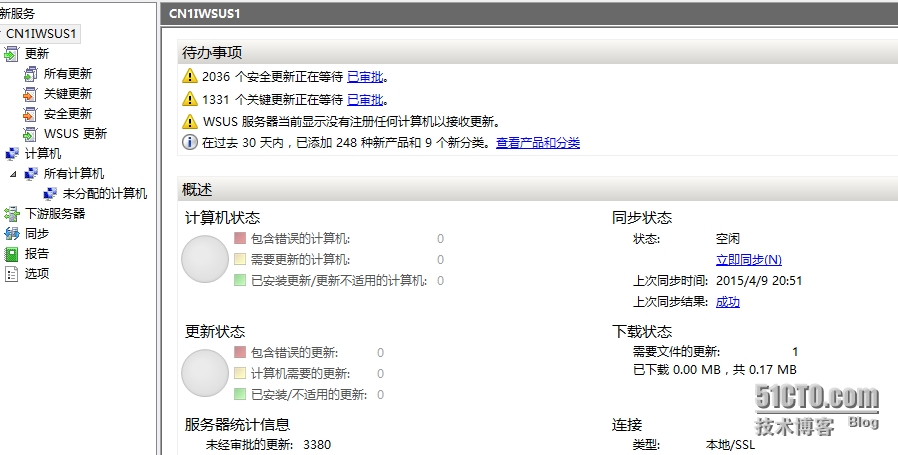Click the 安全更新 icon
The width and height of the screenshot is (898, 455).
[x=30, y=114]
